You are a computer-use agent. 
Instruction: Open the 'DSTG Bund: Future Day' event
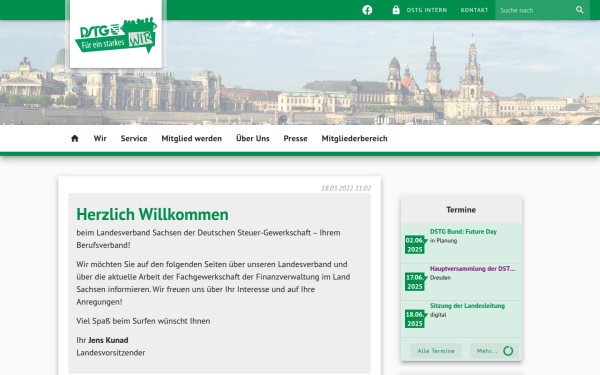pos(463,232)
